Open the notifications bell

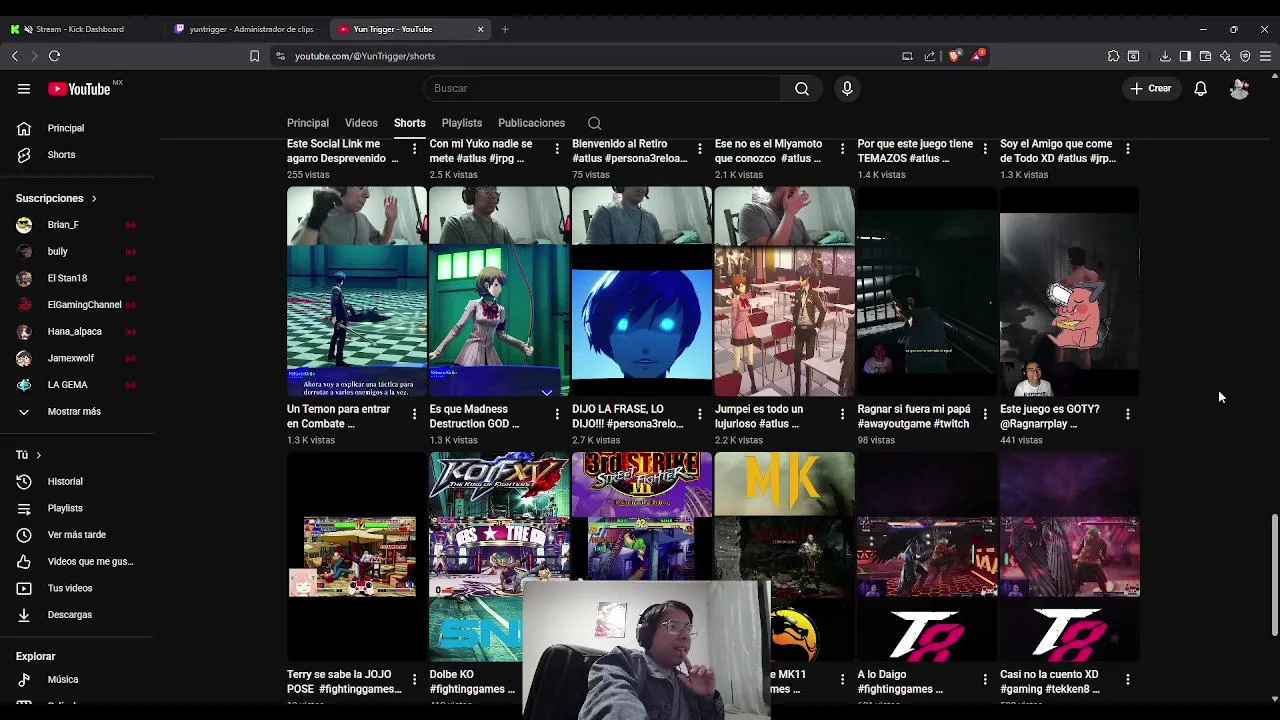[x=1200, y=89]
